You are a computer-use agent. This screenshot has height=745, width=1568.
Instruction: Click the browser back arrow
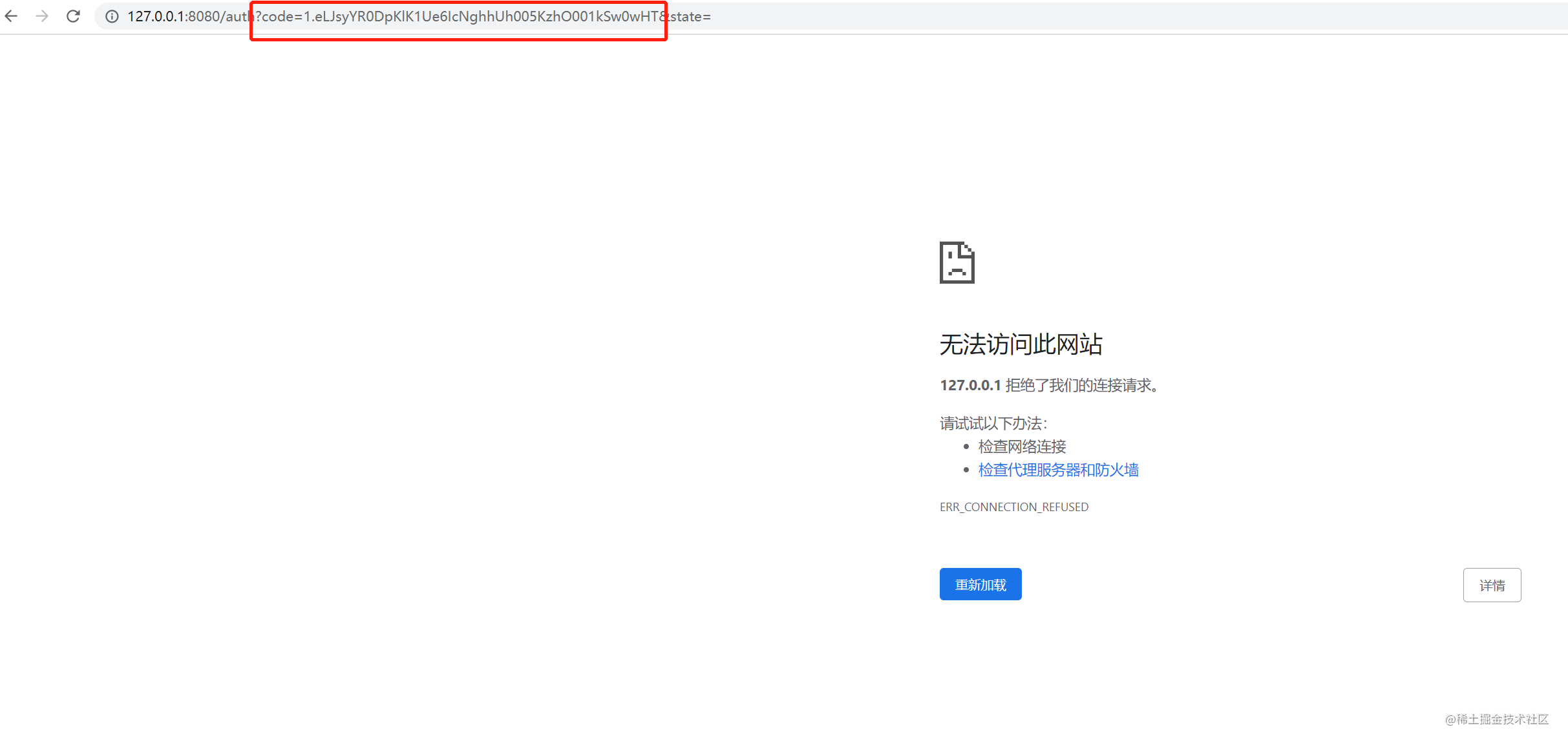click(x=12, y=16)
